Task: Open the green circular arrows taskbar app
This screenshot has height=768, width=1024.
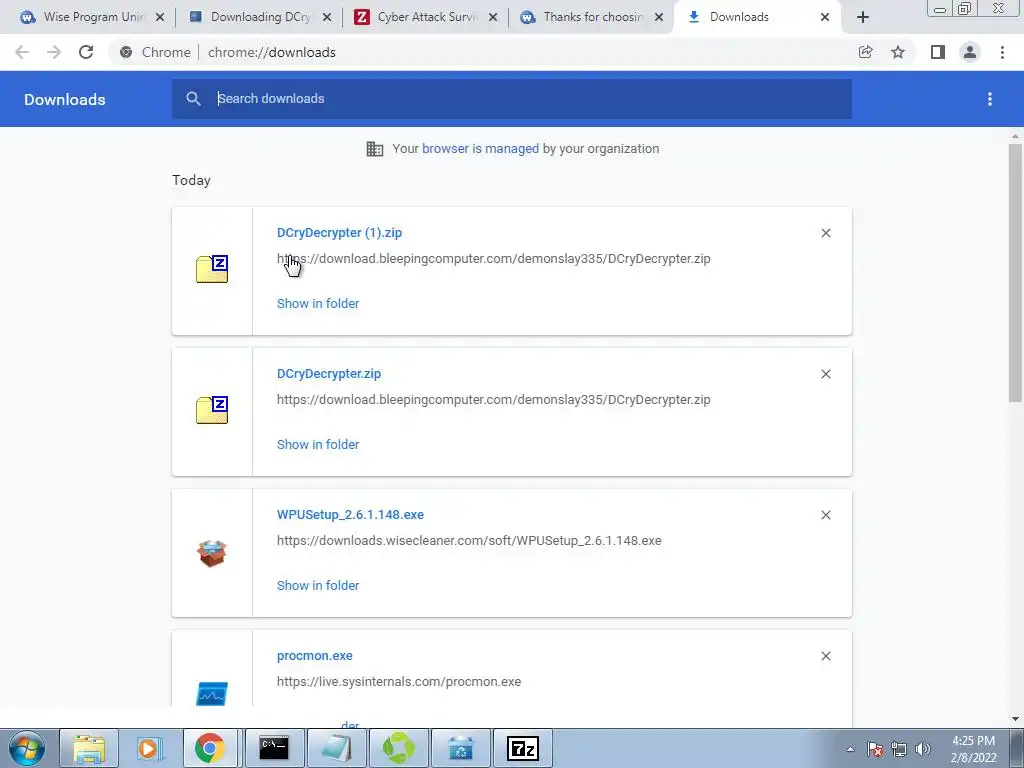Action: click(398, 748)
